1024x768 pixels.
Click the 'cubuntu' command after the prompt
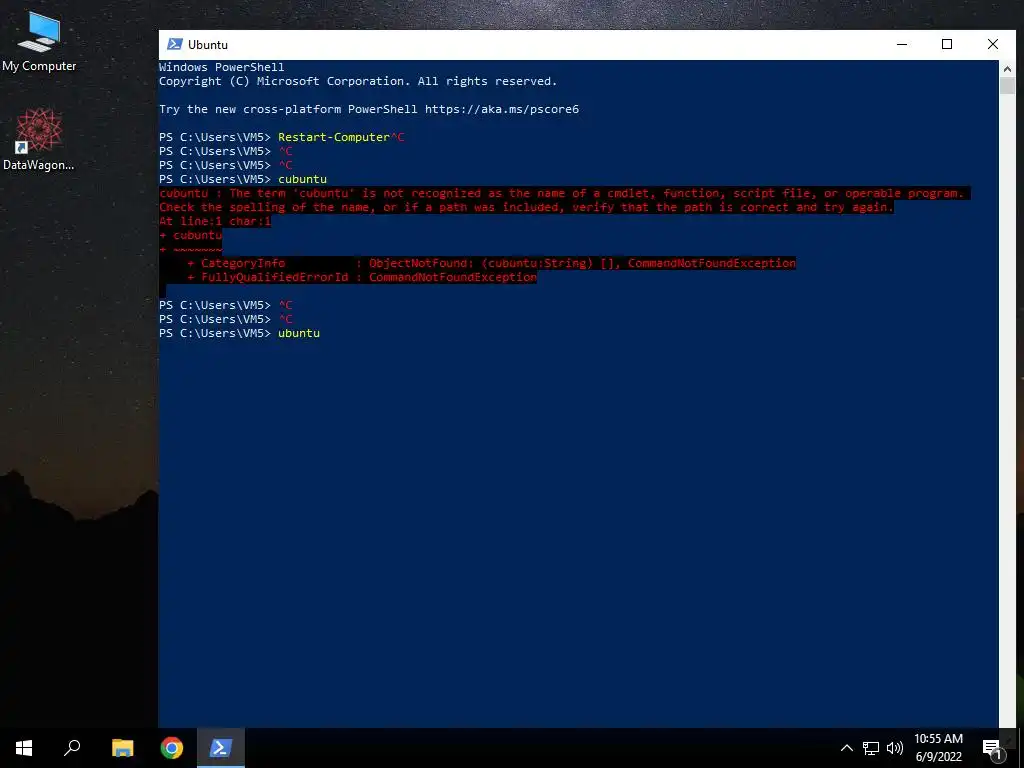pos(302,179)
